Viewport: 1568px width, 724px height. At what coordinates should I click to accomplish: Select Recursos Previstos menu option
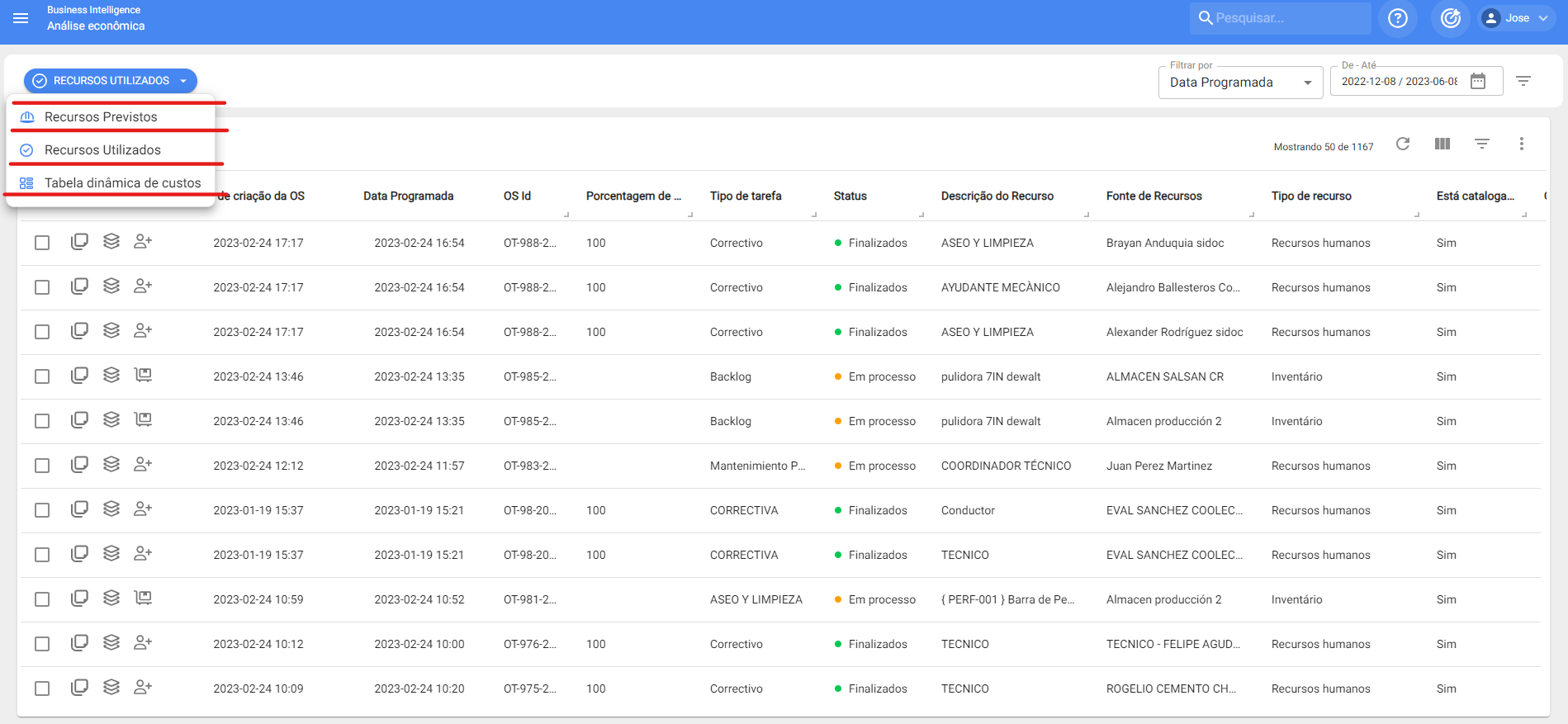(111, 117)
